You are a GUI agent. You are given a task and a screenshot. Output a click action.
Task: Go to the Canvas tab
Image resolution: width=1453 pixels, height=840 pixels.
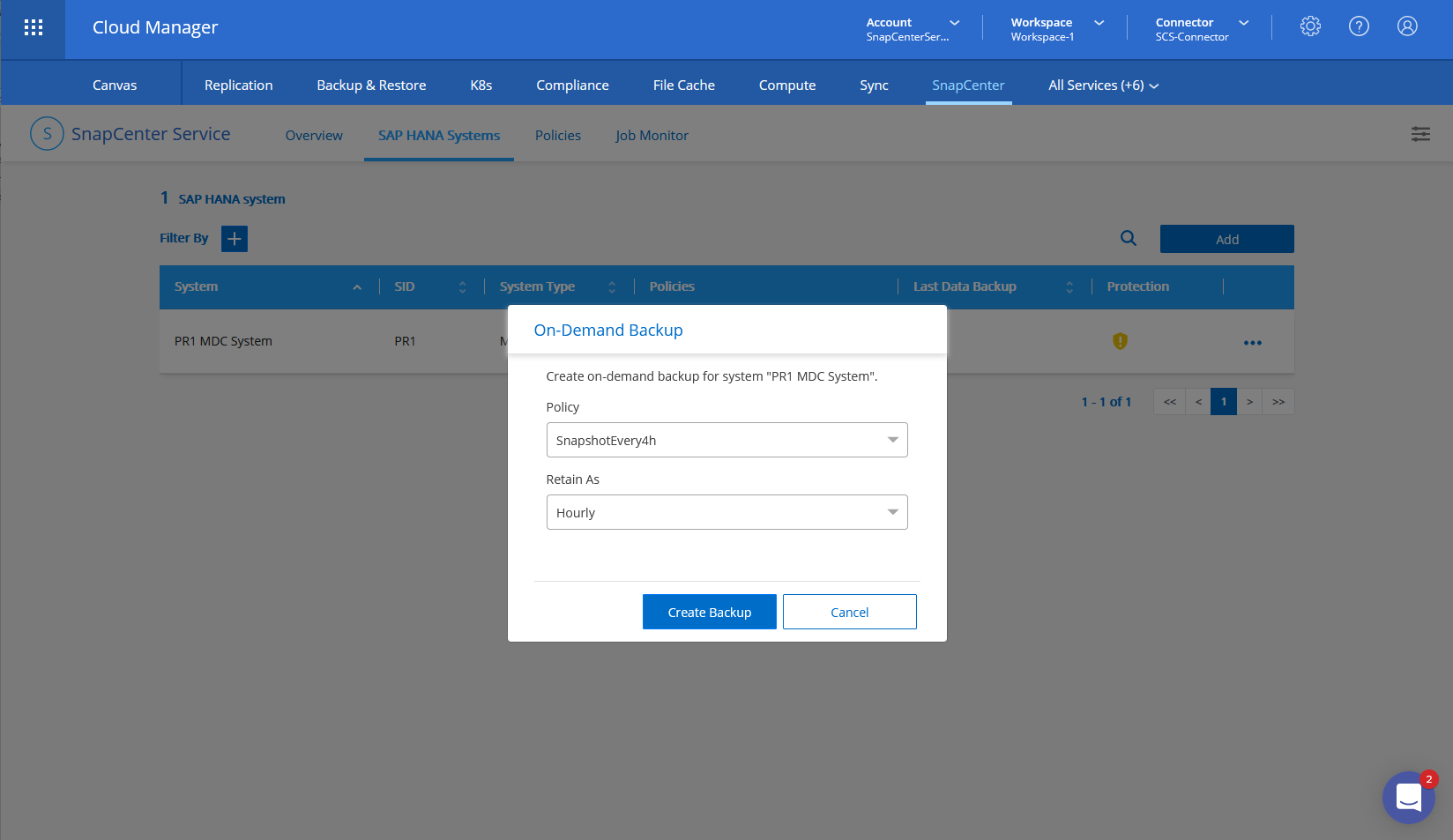(115, 85)
